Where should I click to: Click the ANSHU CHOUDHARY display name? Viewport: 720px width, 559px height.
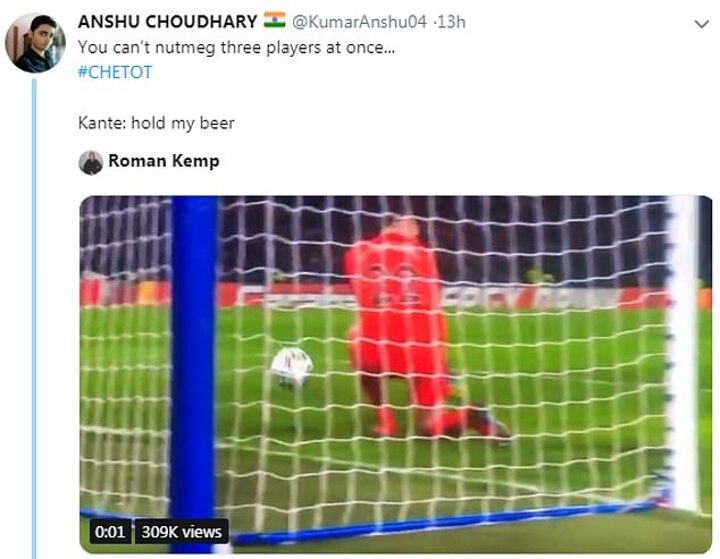pyautogui.click(x=168, y=22)
